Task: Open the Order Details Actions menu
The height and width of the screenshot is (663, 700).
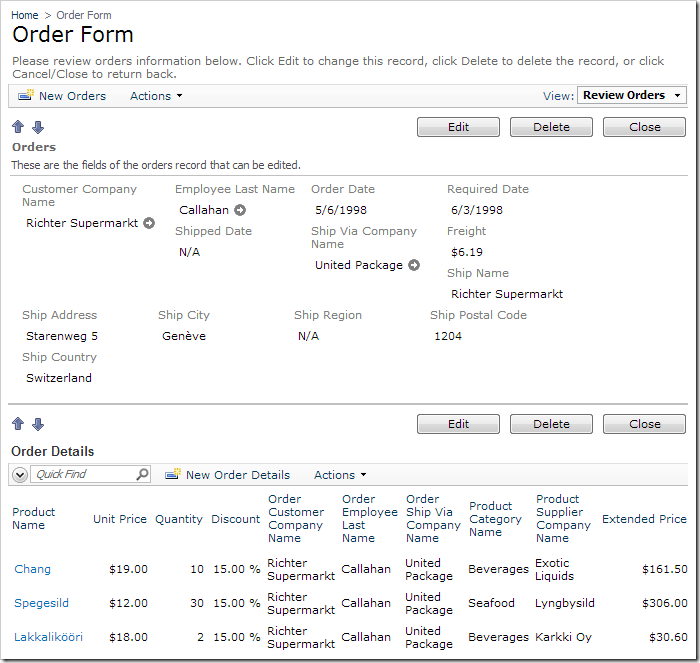Action: point(340,475)
